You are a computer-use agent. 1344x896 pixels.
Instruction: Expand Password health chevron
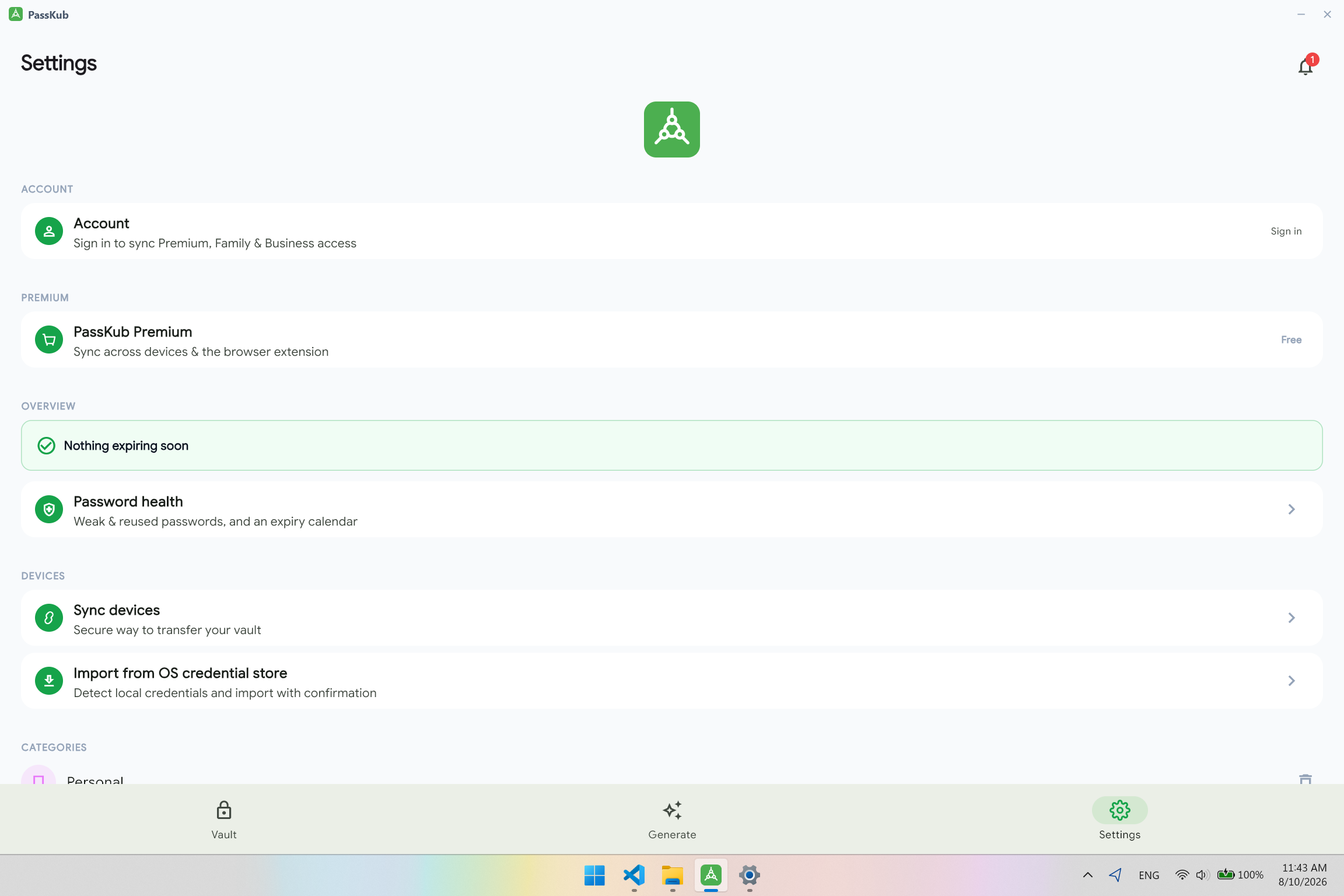coord(1291,510)
